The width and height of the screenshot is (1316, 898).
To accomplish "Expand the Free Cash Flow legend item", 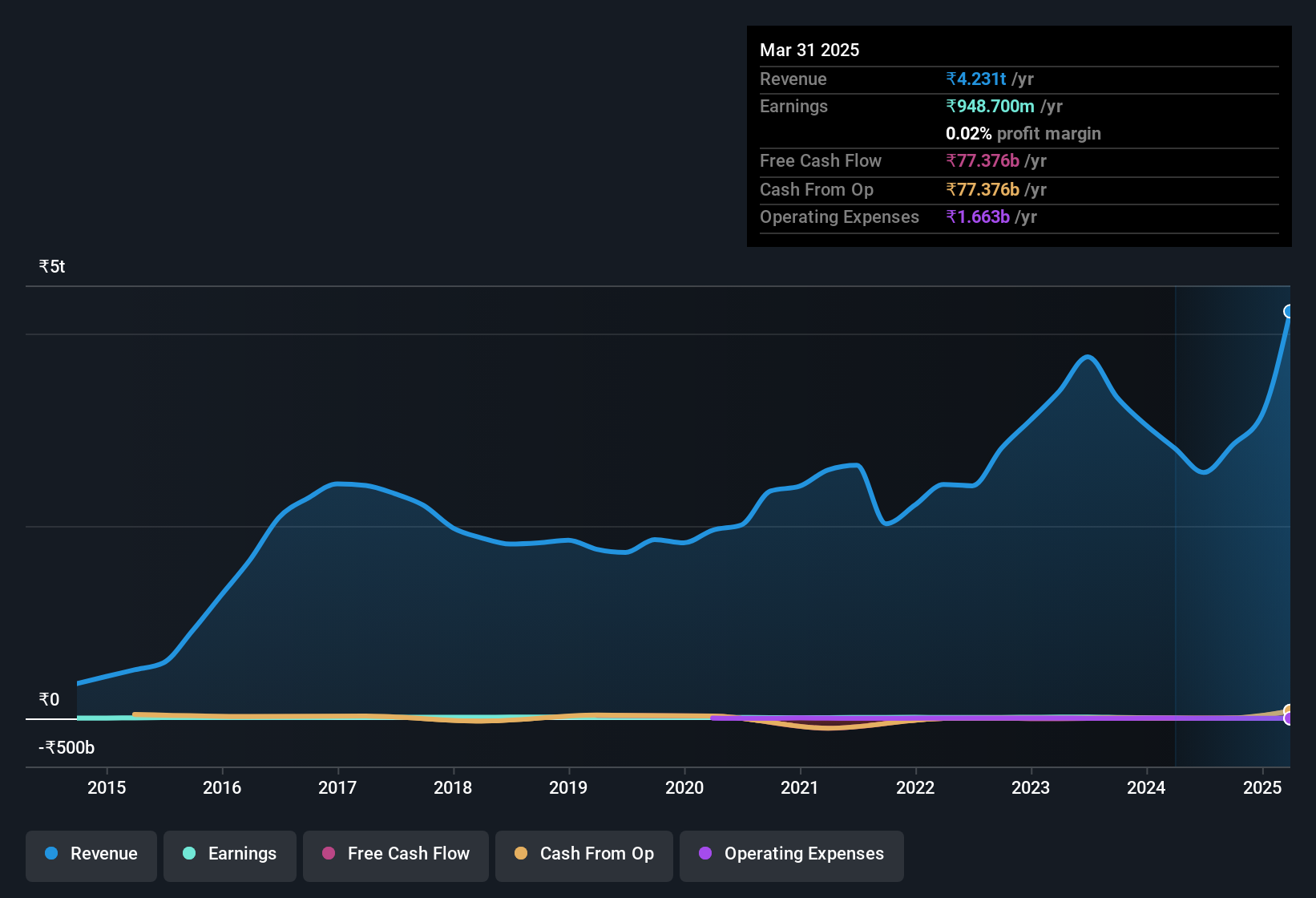I will pos(395,854).
